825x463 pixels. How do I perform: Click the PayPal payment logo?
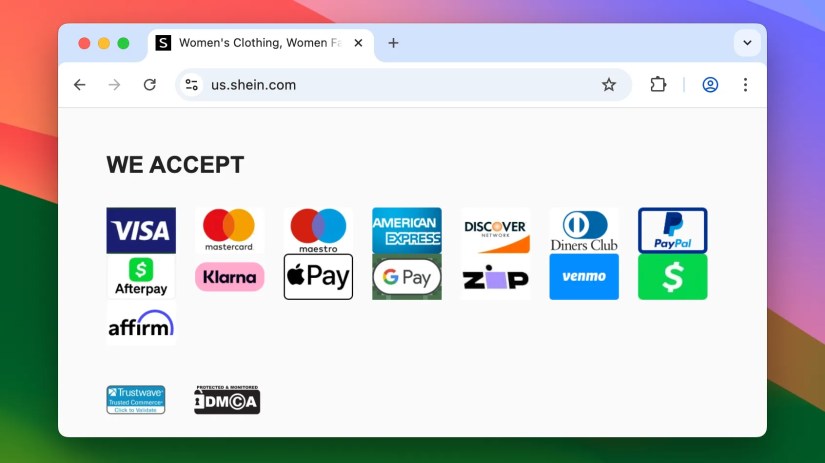(x=672, y=230)
